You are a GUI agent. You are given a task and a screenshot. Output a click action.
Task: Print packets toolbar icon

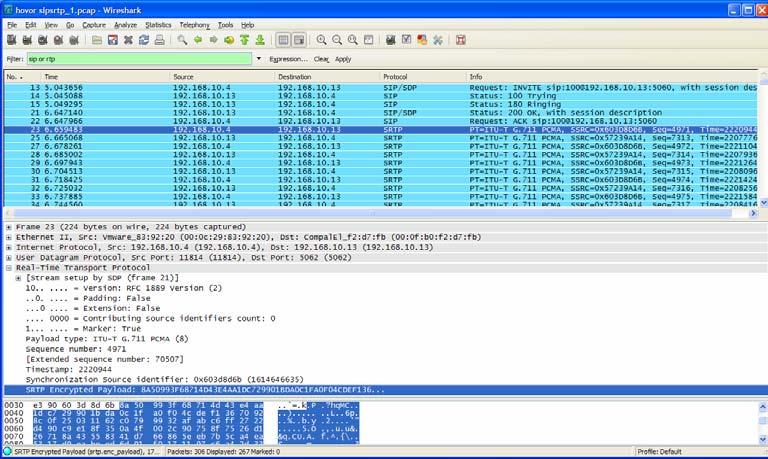160,40
